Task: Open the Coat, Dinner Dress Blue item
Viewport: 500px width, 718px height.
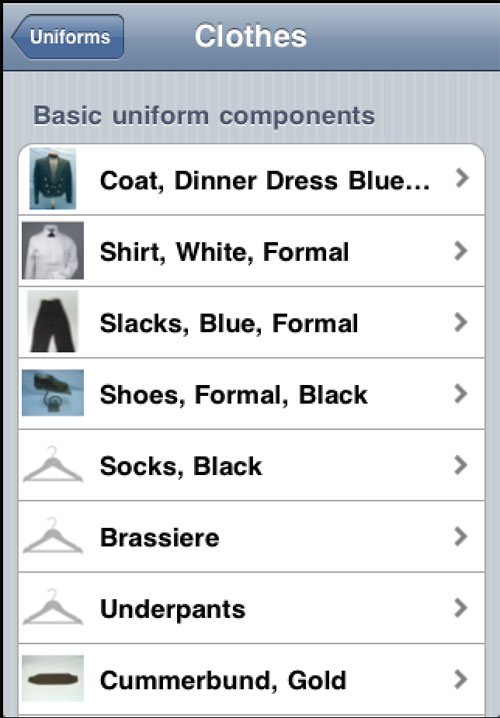Action: pos(251,179)
